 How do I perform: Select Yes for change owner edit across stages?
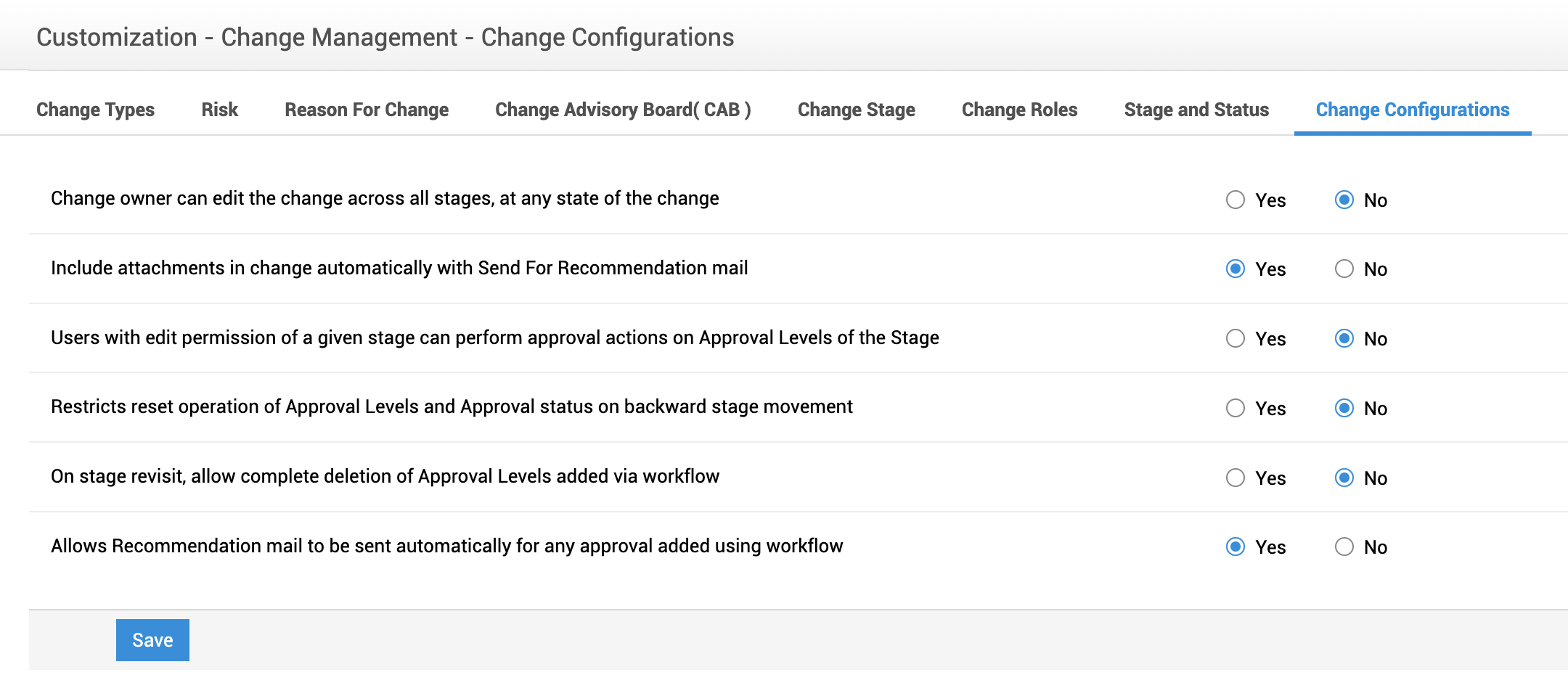coord(1235,200)
